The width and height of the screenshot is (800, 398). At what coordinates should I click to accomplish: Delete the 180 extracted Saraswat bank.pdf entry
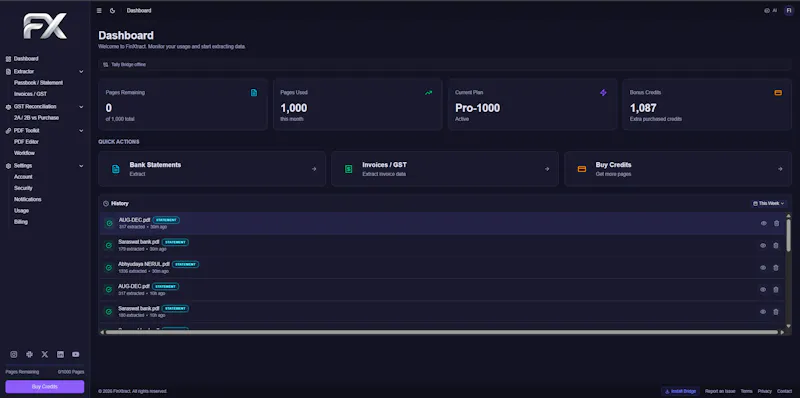tap(776, 312)
